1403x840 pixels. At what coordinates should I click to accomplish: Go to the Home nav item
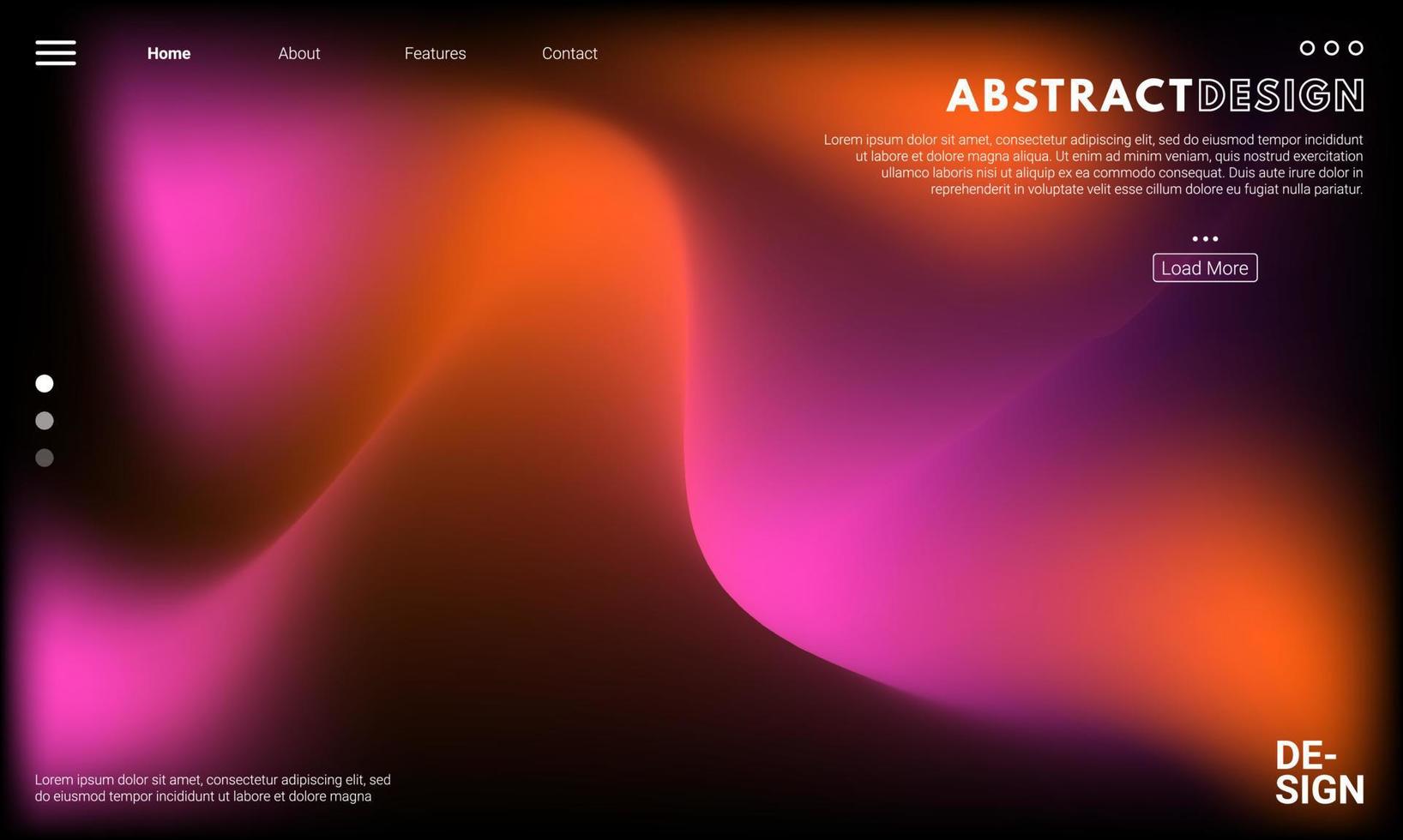(169, 53)
